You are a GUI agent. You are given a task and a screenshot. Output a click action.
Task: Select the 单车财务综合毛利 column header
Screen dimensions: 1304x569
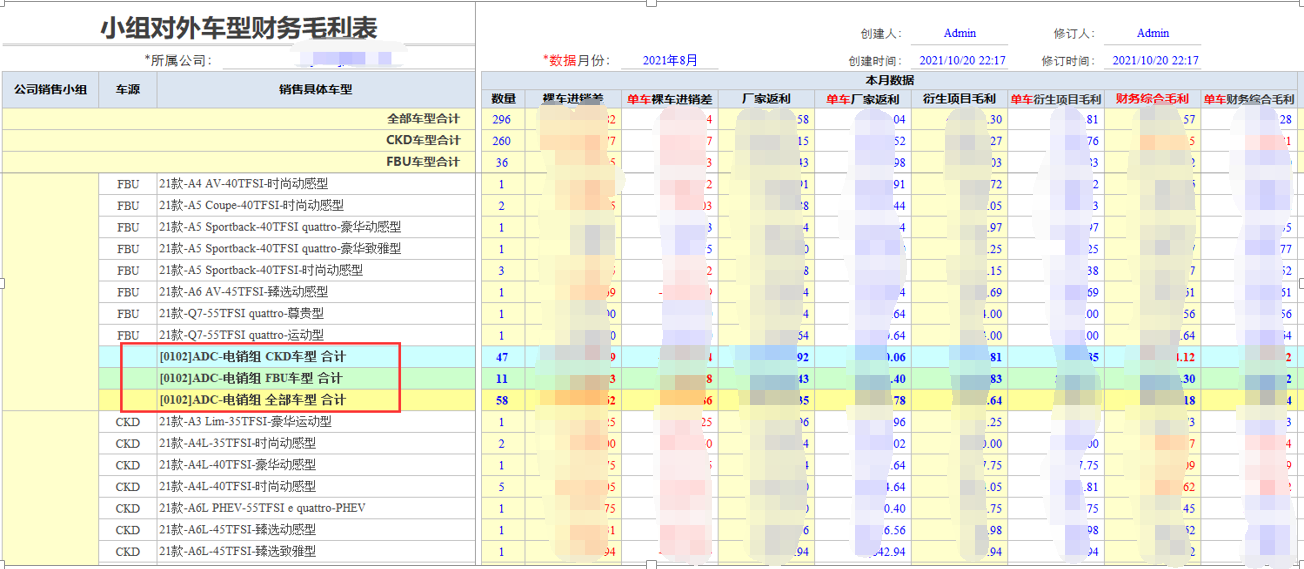(1248, 99)
